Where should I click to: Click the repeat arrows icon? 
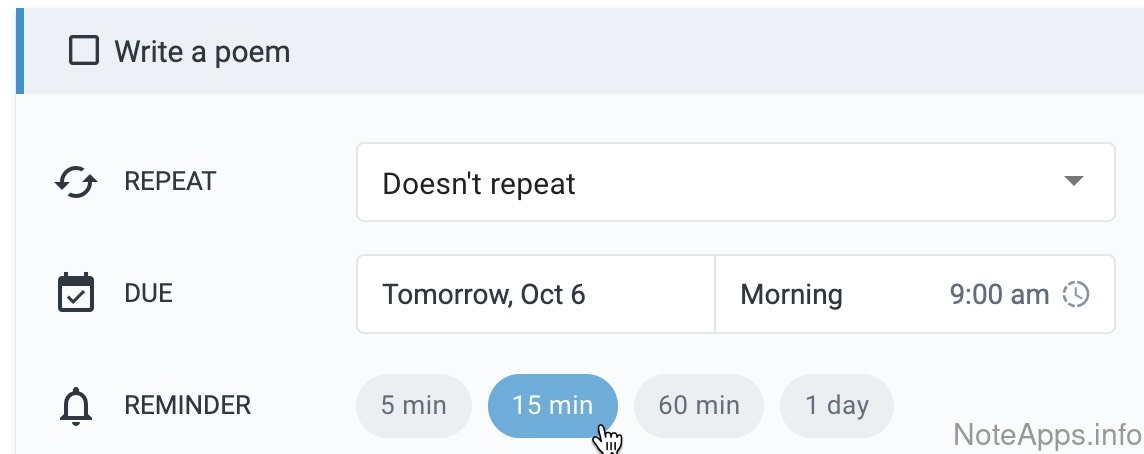pos(76,183)
